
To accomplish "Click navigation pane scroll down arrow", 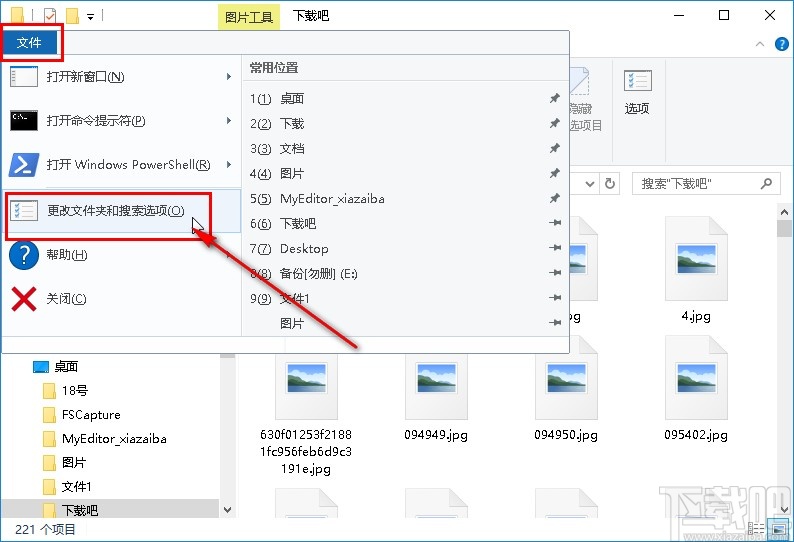I will tap(227, 510).
